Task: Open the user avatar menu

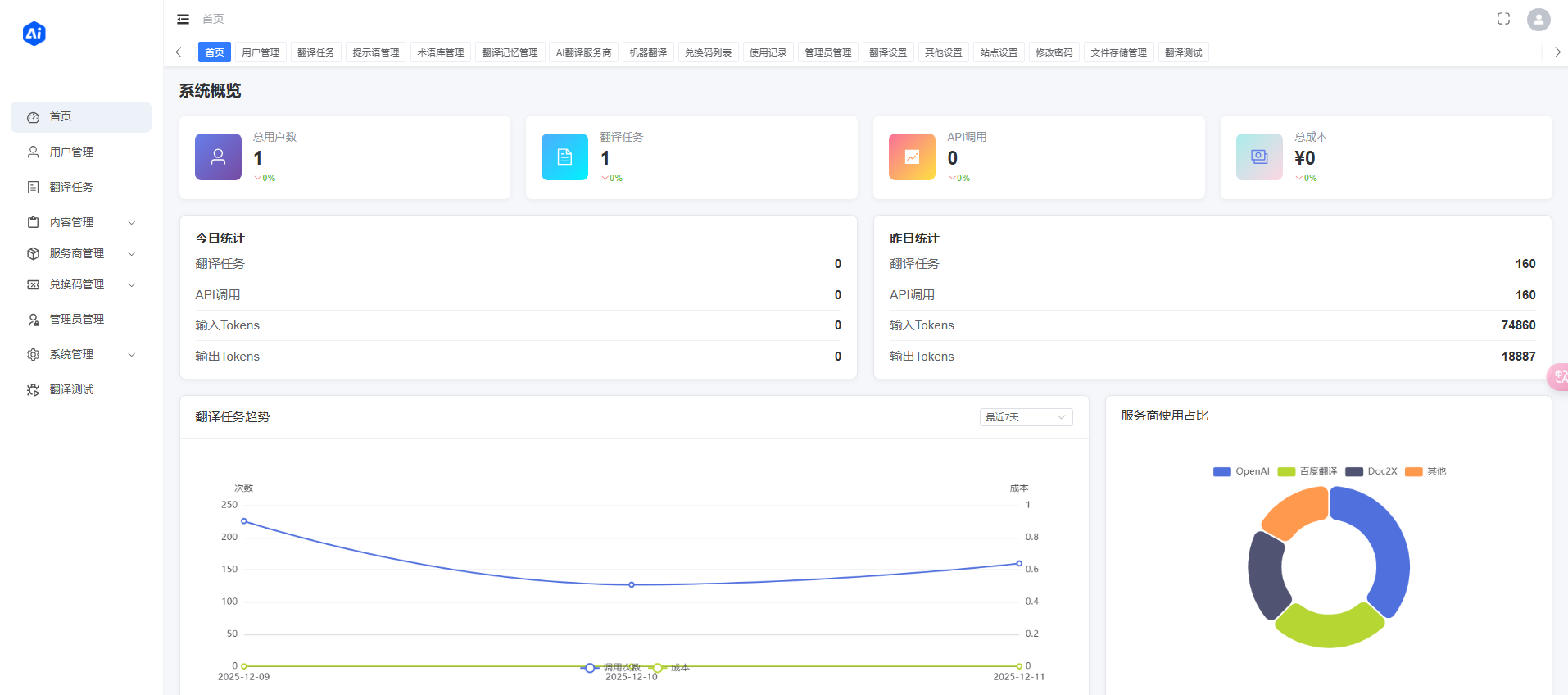Action: pyautogui.click(x=1538, y=20)
